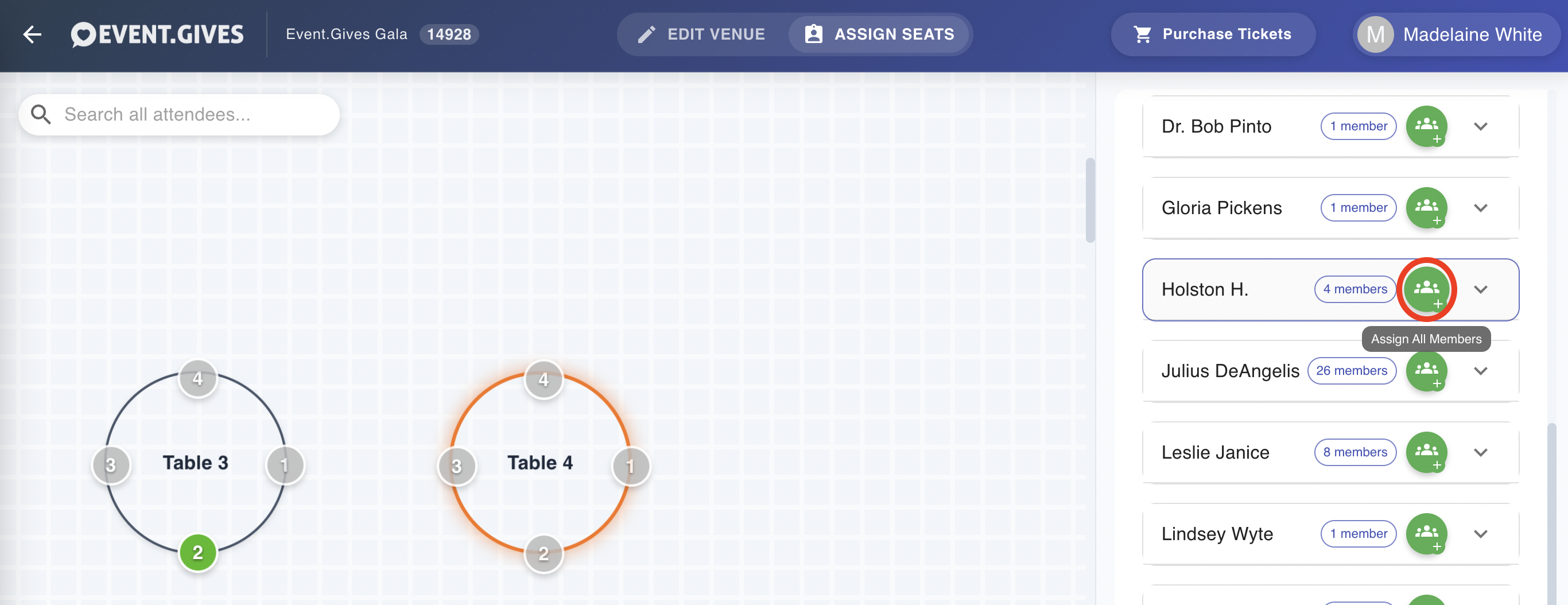Click the back arrow icon
This screenshot has height=605, width=1568.
[x=32, y=34]
